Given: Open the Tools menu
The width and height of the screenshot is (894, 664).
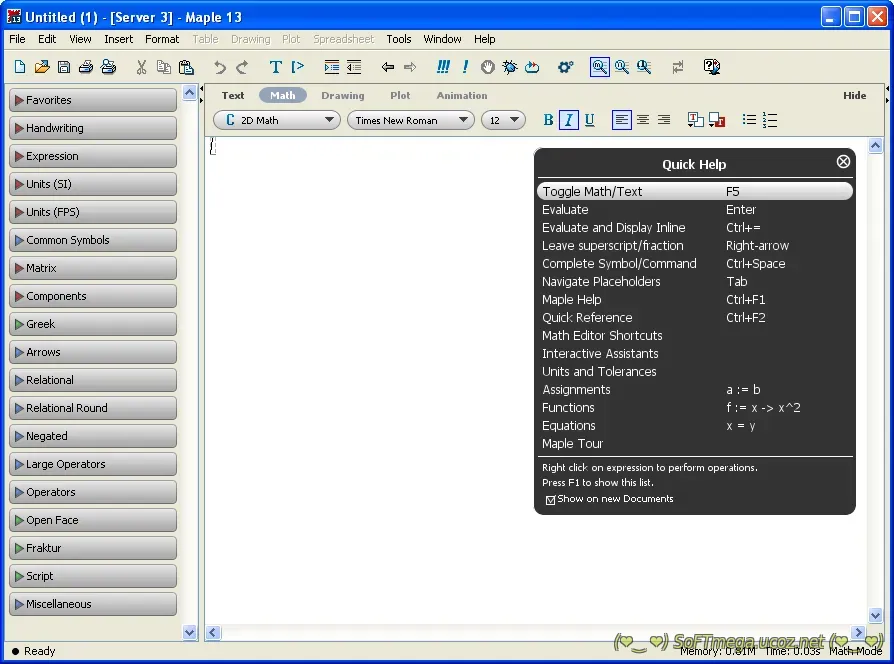Looking at the screenshot, I should tap(398, 39).
